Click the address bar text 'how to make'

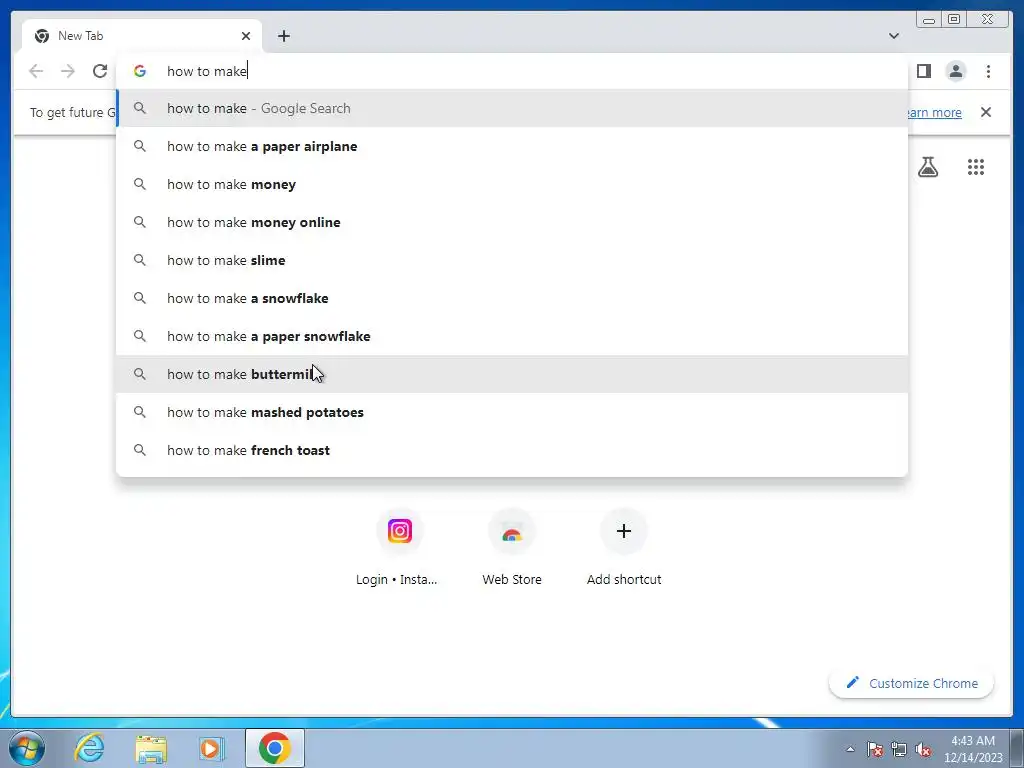pos(207,71)
